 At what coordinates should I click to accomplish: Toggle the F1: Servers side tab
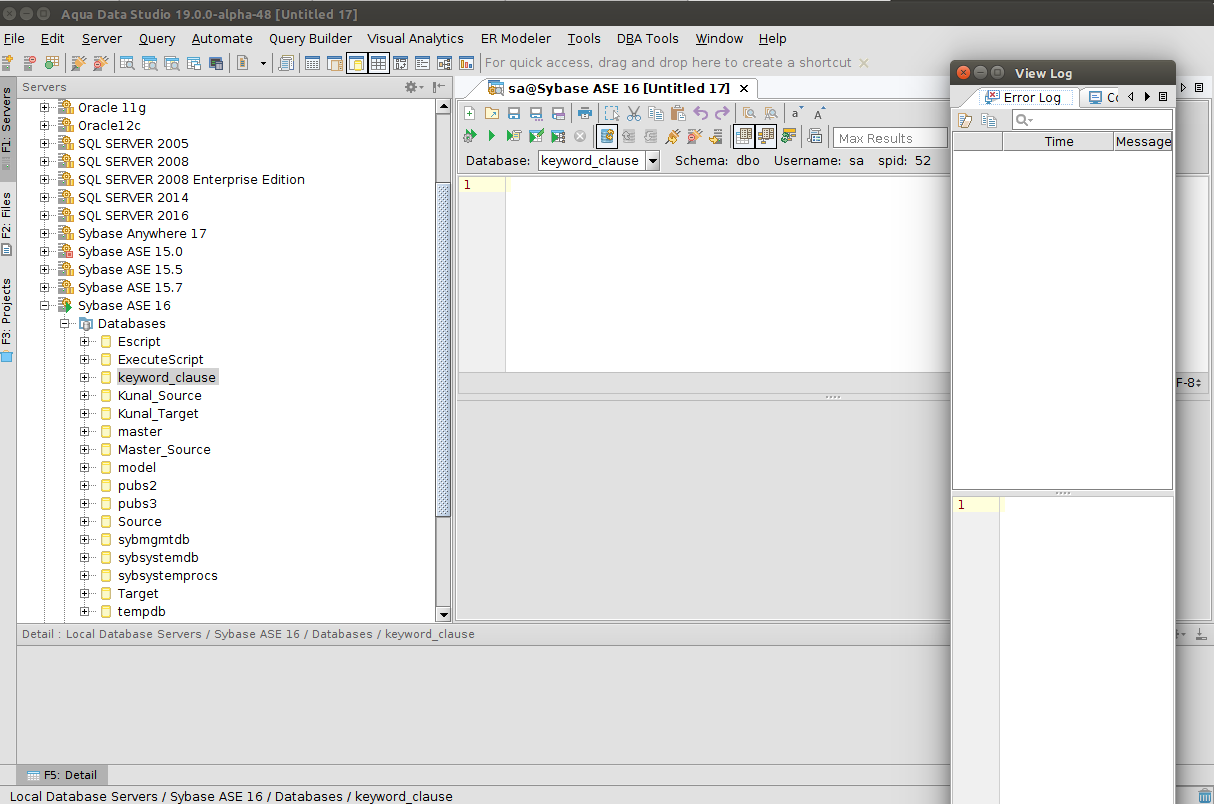pos(7,127)
